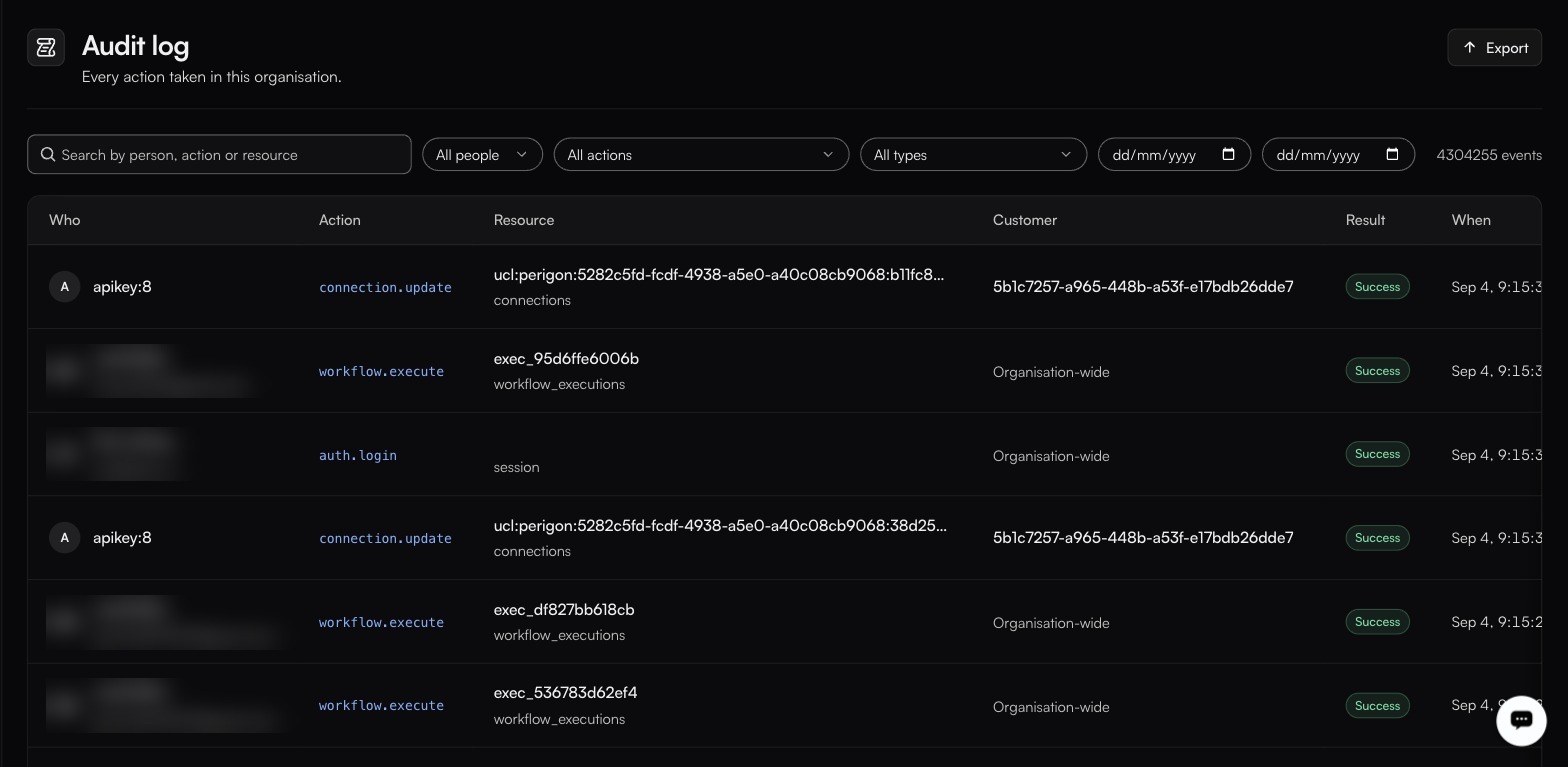Click workflow.execute for exec_95d6ffe6006b
Image resolution: width=1568 pixels, height=767 pixels.
coord(381,371)
